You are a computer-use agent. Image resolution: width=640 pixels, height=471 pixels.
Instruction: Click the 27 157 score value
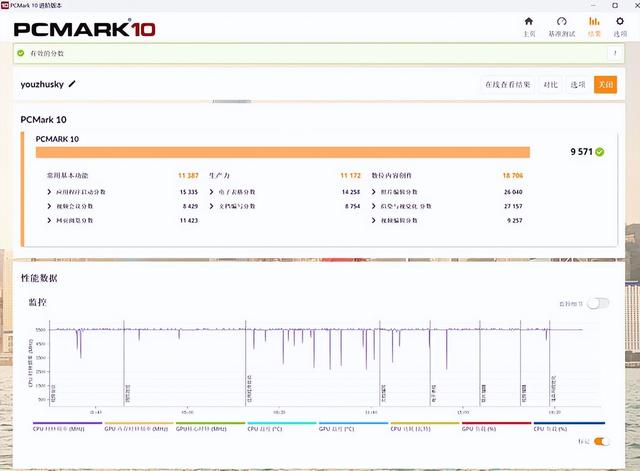[513, 206]
